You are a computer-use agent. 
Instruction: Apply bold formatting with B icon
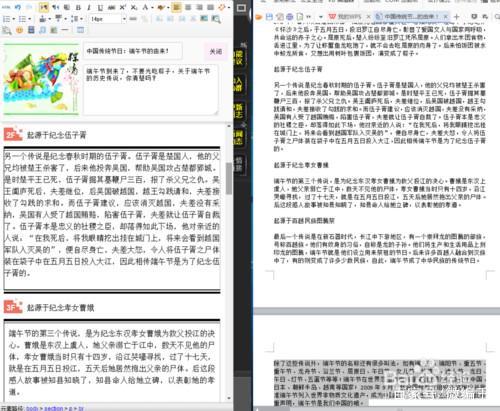tap(78, 7)
